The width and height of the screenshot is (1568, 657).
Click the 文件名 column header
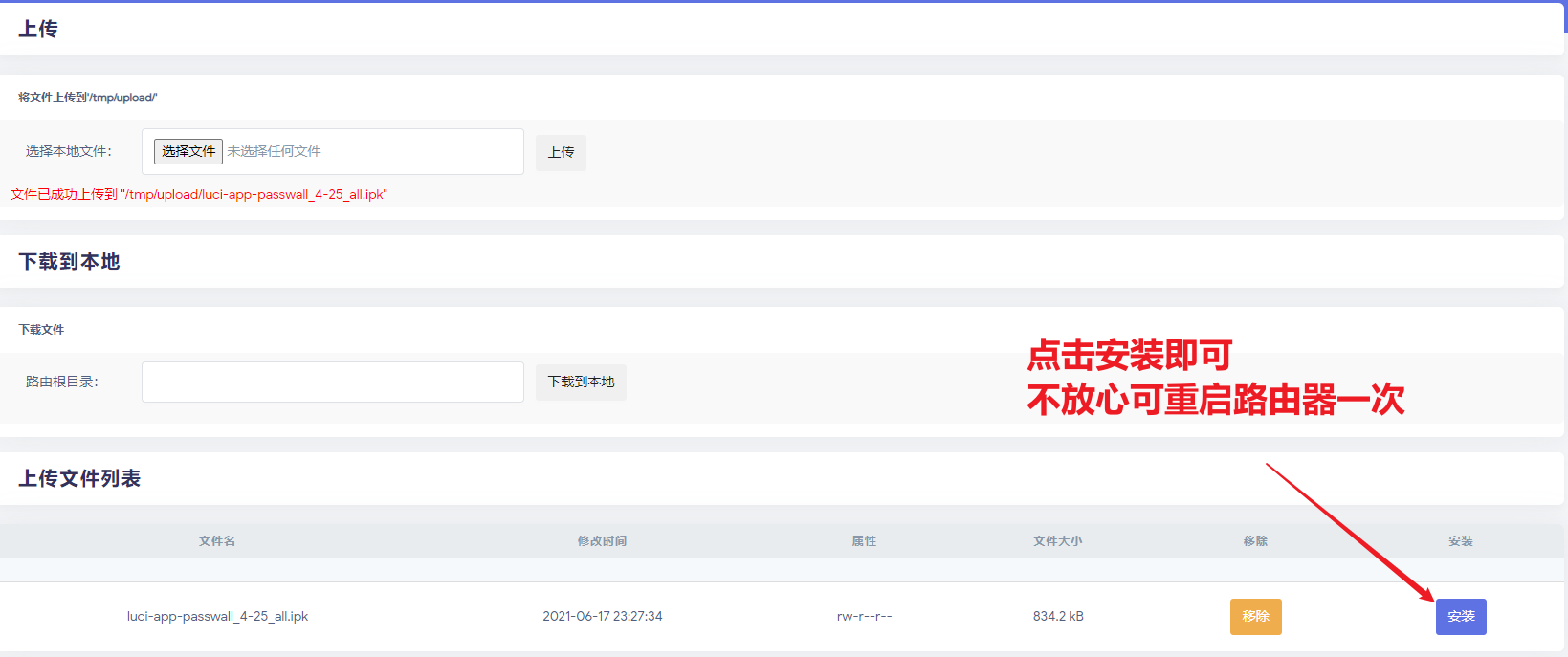click(217, 541)
